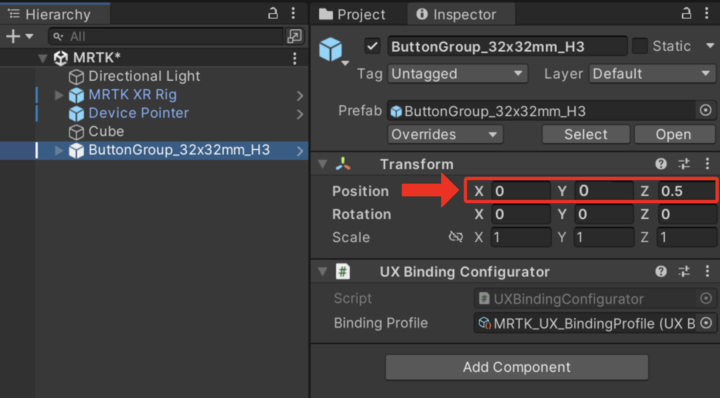Open Transform help reference
720x398 pixels.
tap(661, 164)
